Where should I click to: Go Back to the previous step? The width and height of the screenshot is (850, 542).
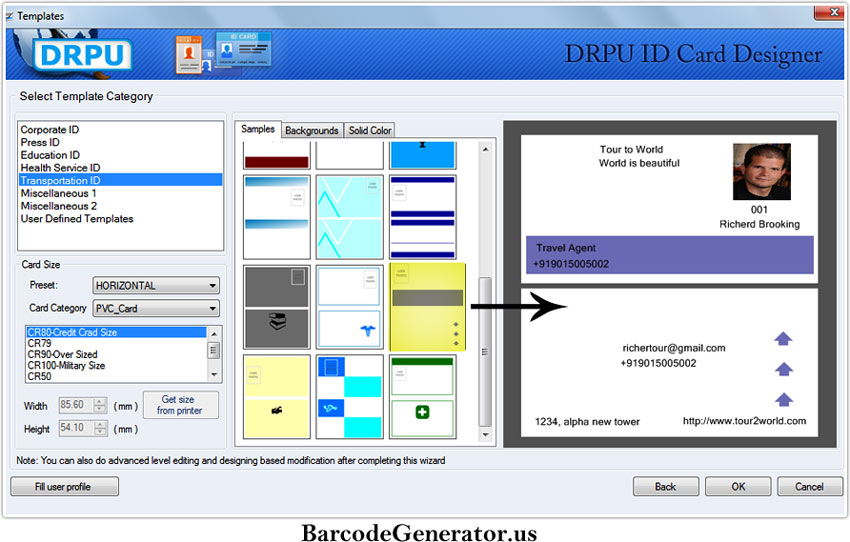(666, 486)
